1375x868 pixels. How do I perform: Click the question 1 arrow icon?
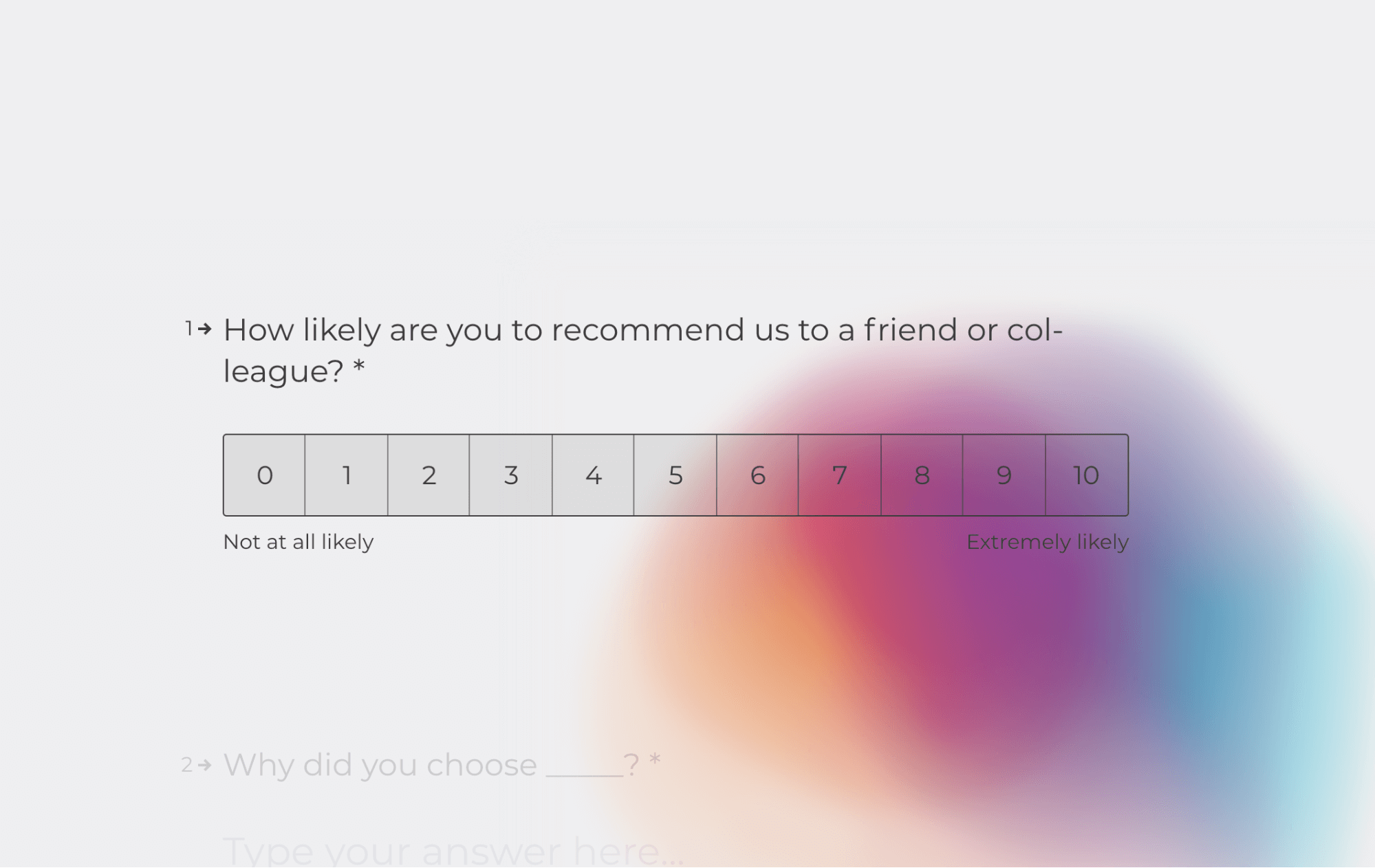click(x=204, y=329)
